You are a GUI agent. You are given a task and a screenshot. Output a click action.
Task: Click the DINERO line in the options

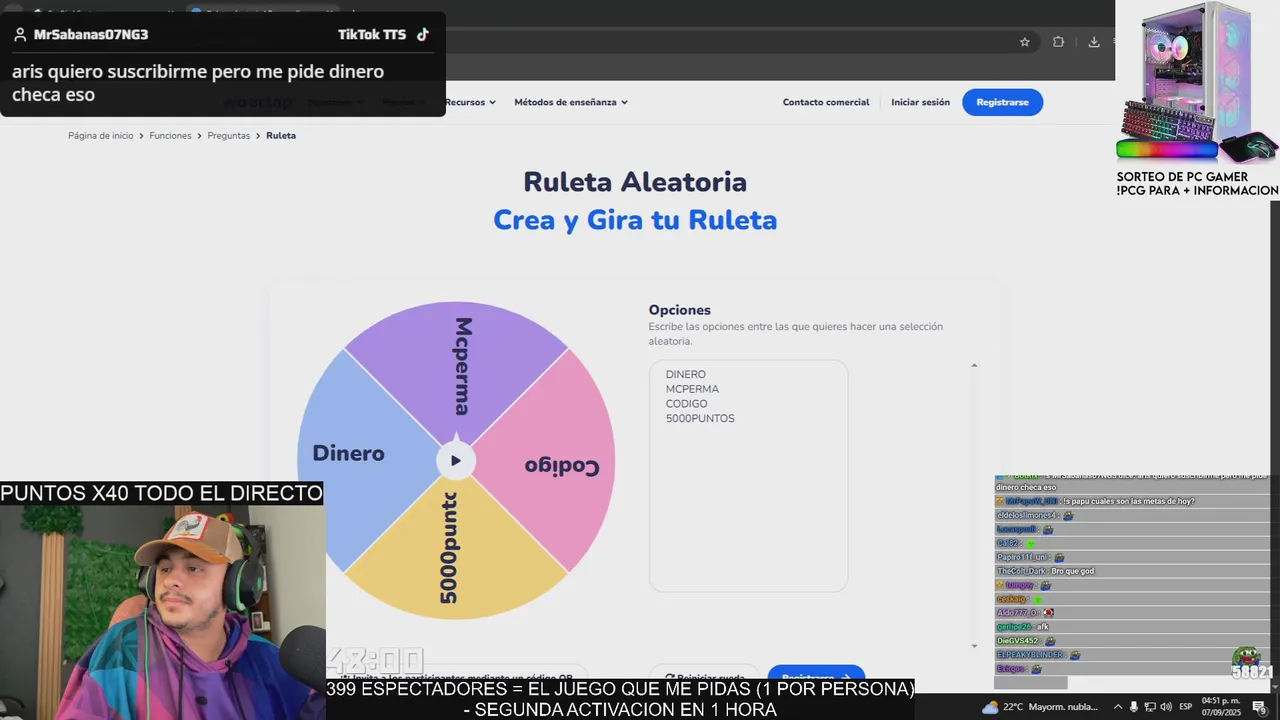(x=686, y=374)
